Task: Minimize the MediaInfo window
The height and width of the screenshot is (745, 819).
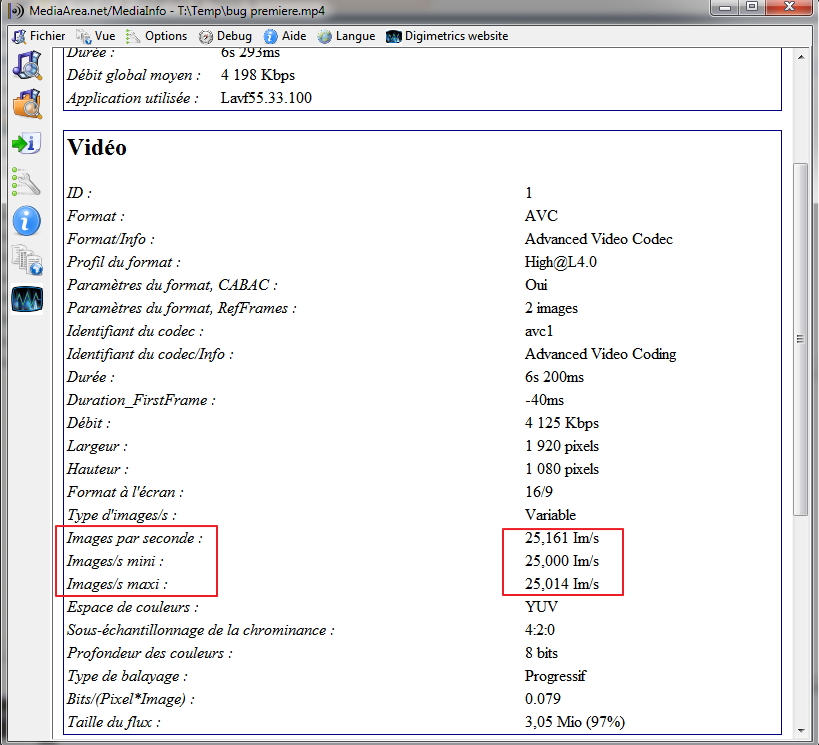Action: (x=725, y=7)
